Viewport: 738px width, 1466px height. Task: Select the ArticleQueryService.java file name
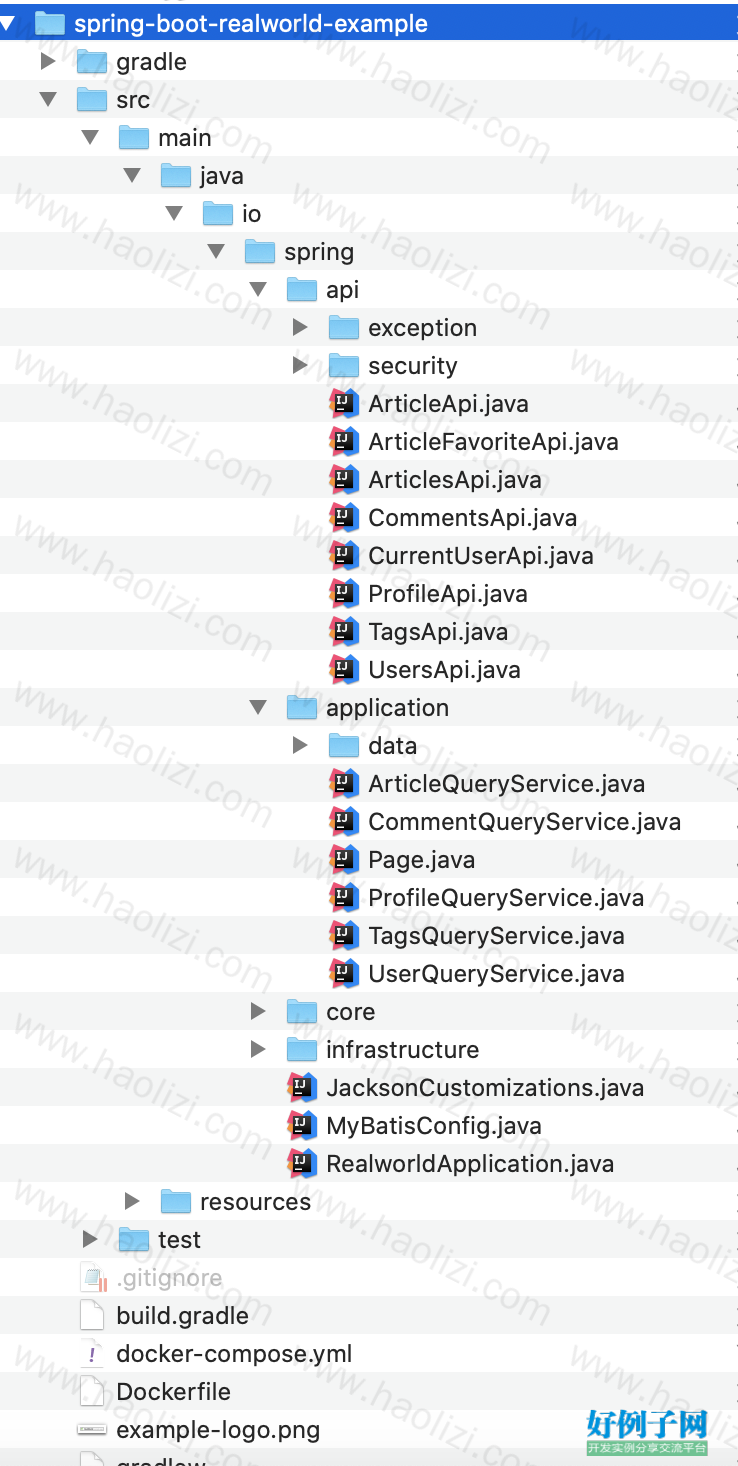click(x=507, y=784)
